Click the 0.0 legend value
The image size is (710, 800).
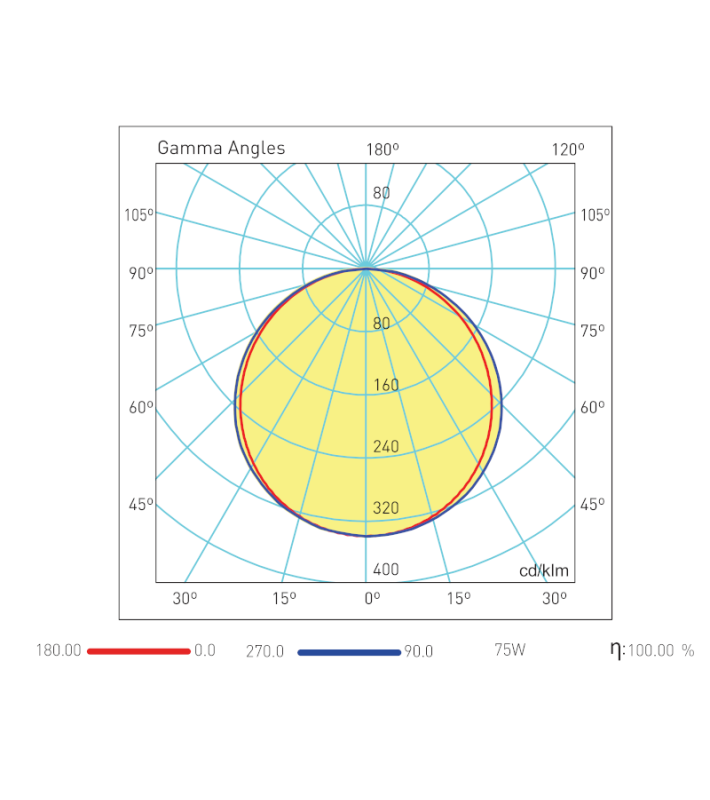point(205,651)
